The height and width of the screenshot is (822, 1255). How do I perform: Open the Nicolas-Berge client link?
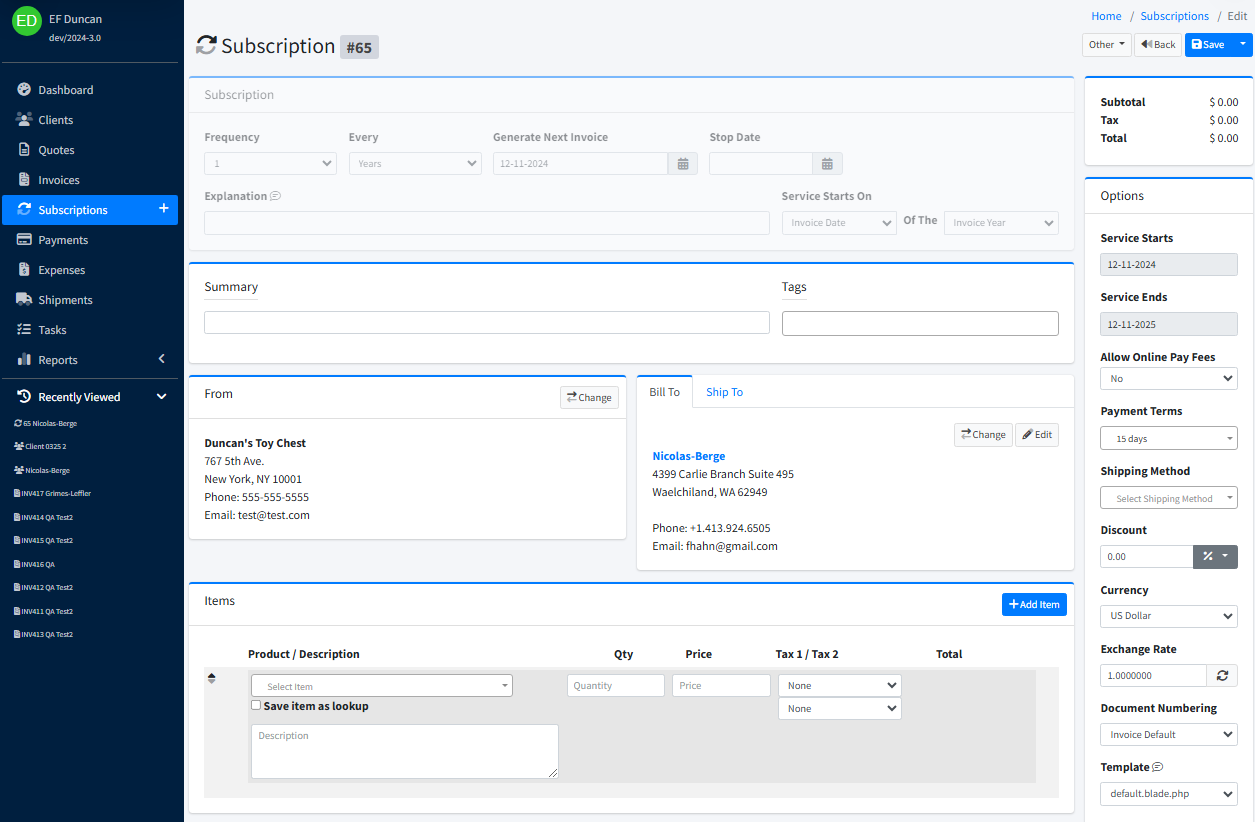pos(688,456)
